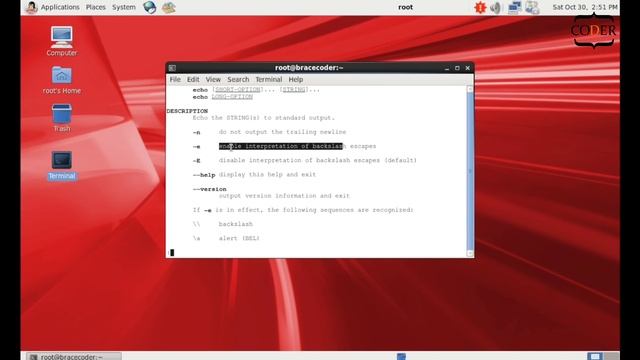
Task: Open the terminal File menu
Action: (175, 80)
